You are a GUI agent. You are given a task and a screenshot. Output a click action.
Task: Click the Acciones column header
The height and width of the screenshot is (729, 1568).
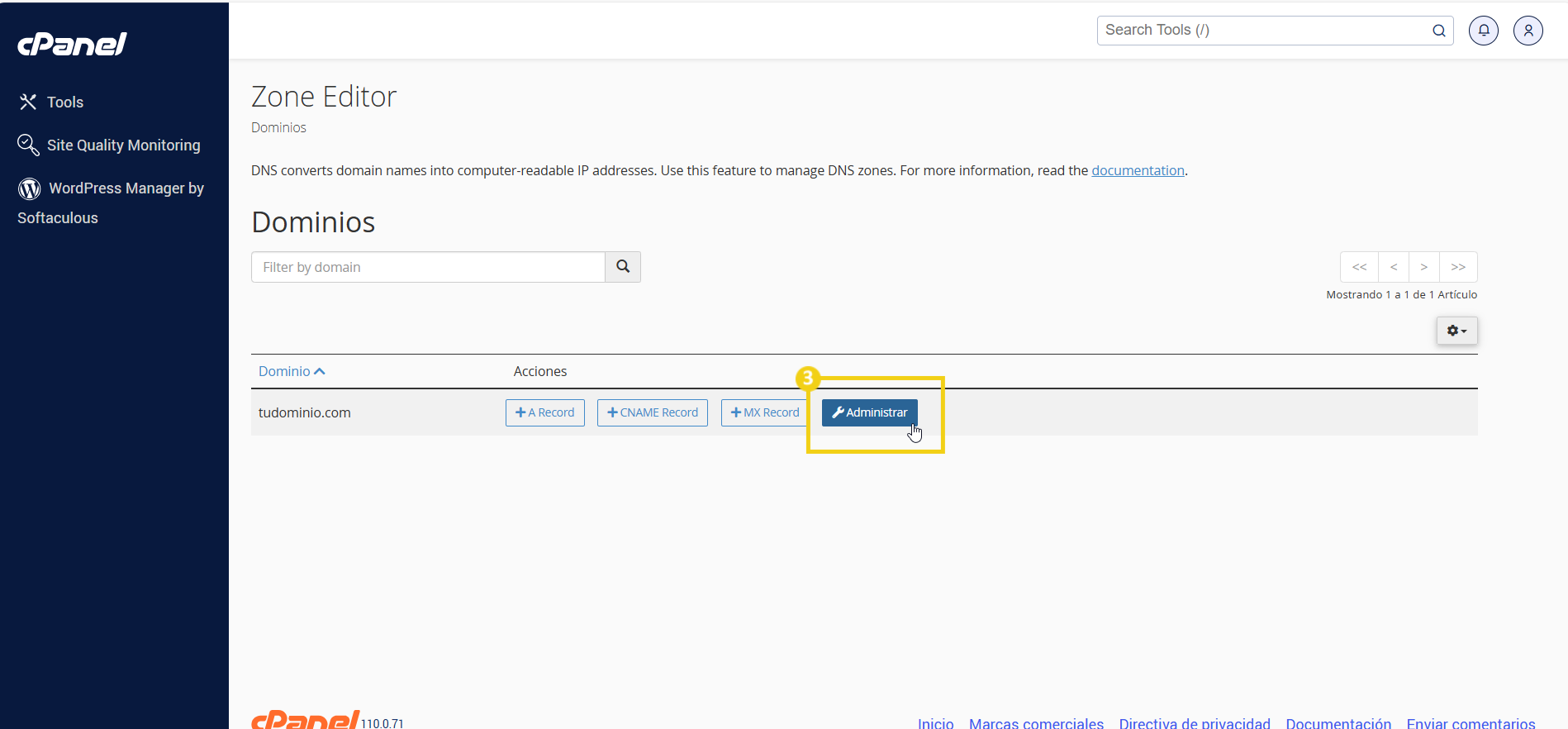click(x=540, y=371)
